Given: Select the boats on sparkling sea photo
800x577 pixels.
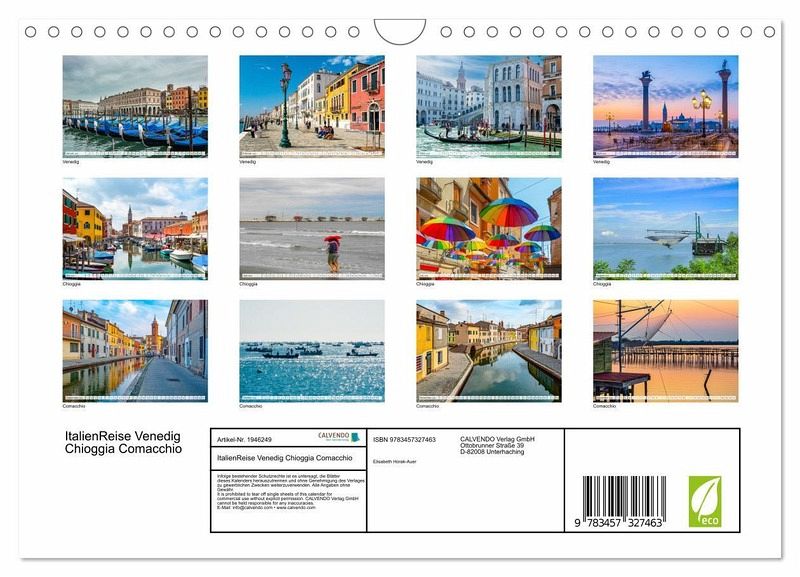Looking at the screenshot, I should pyautogui.click(x=311, y=350).
